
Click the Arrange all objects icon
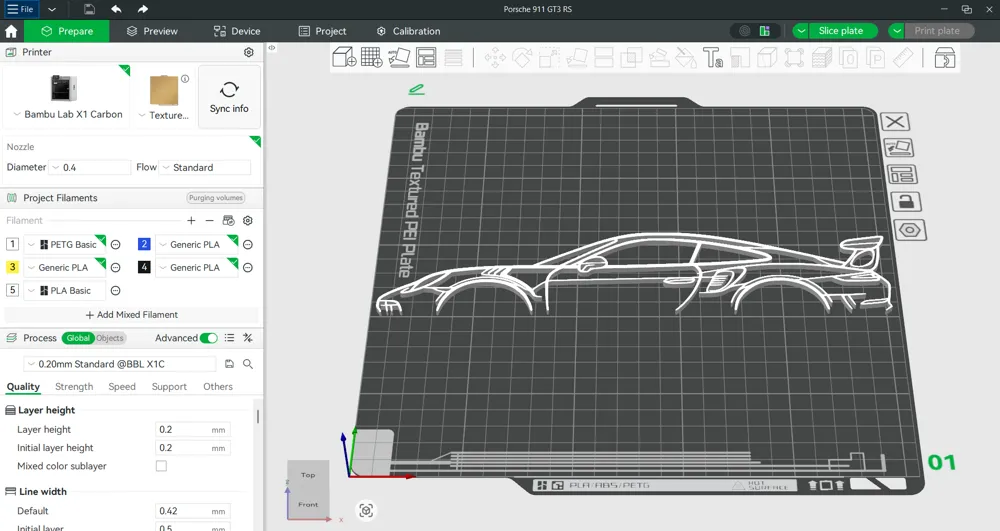[426, 57]
